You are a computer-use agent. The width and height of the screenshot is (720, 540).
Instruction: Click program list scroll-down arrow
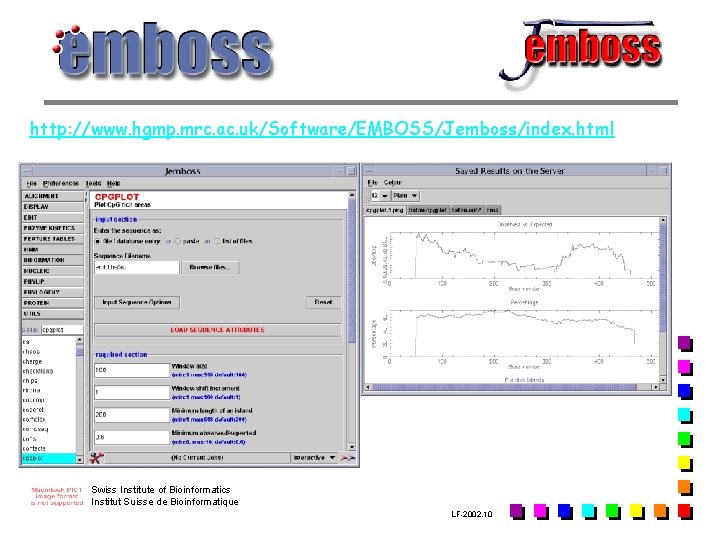[80, 459]
